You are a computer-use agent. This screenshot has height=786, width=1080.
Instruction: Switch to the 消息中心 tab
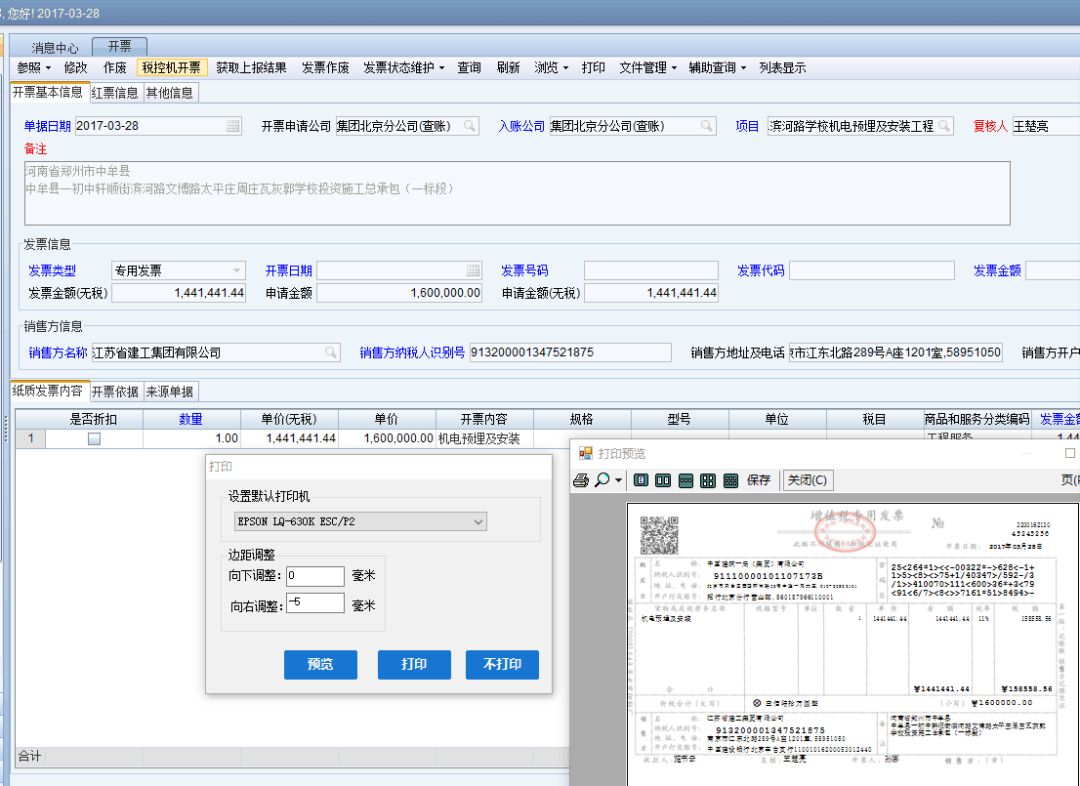tap(55, 48)
